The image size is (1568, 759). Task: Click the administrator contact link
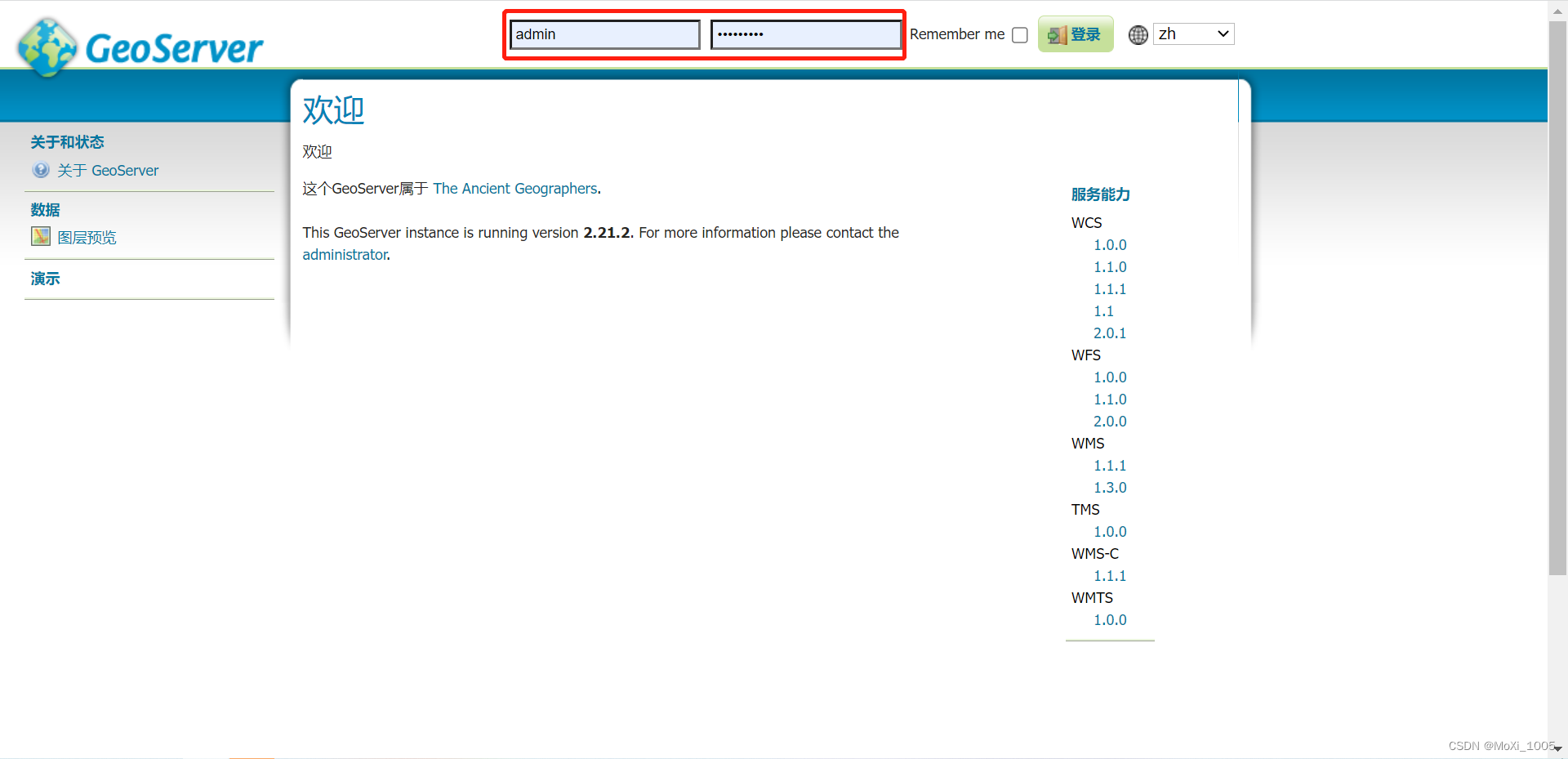point(345,255)
